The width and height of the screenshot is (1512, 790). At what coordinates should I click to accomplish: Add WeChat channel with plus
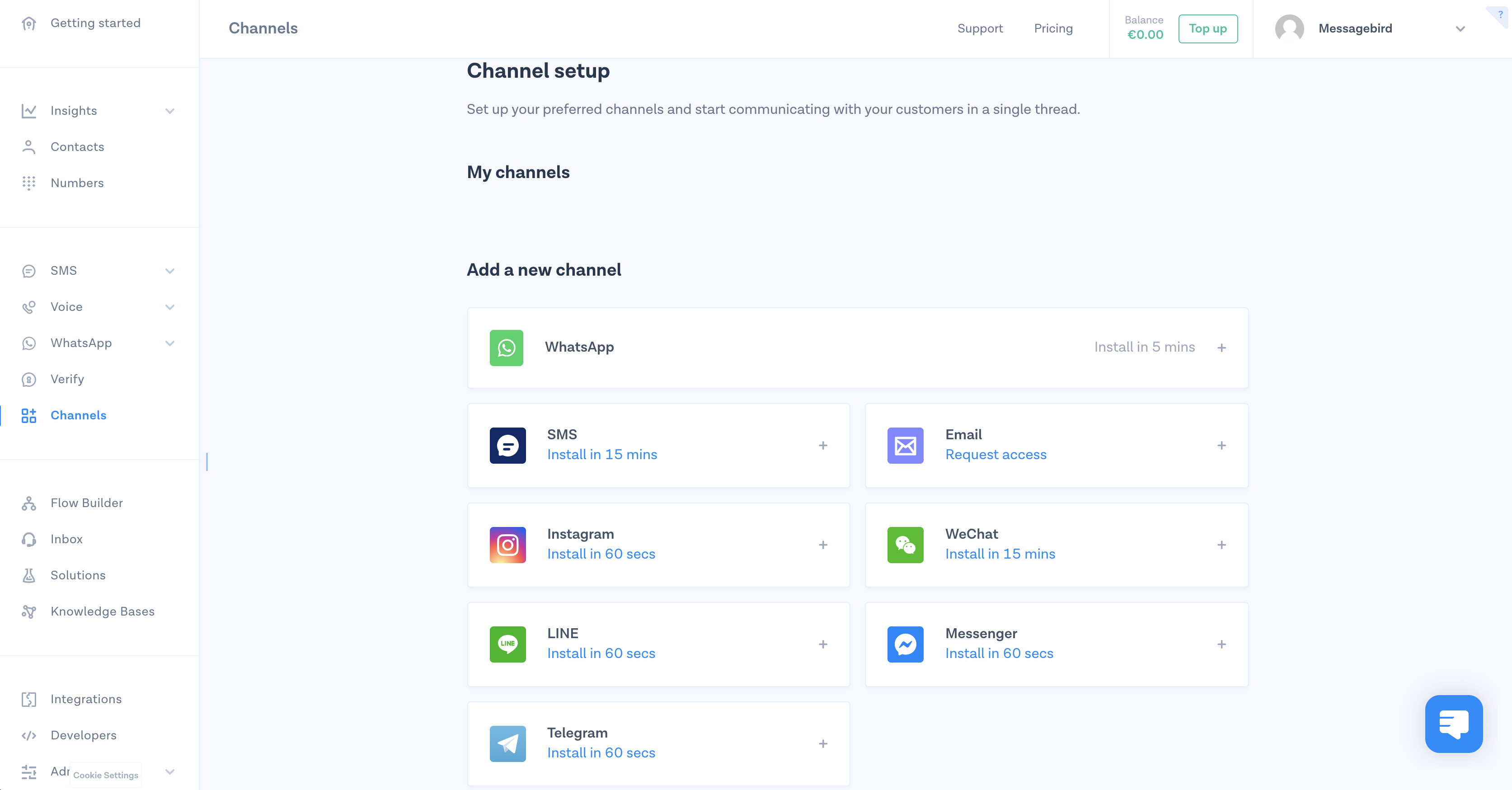pyautogui.click(x=1221, y=545)
